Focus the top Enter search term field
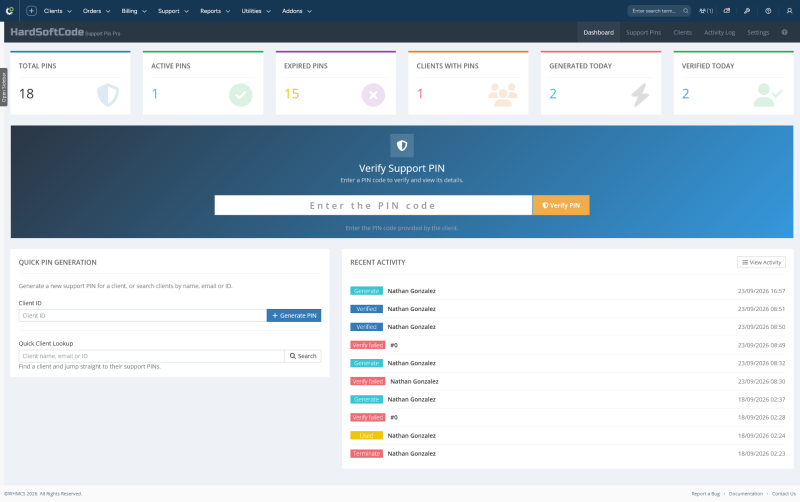 (655, 11)
